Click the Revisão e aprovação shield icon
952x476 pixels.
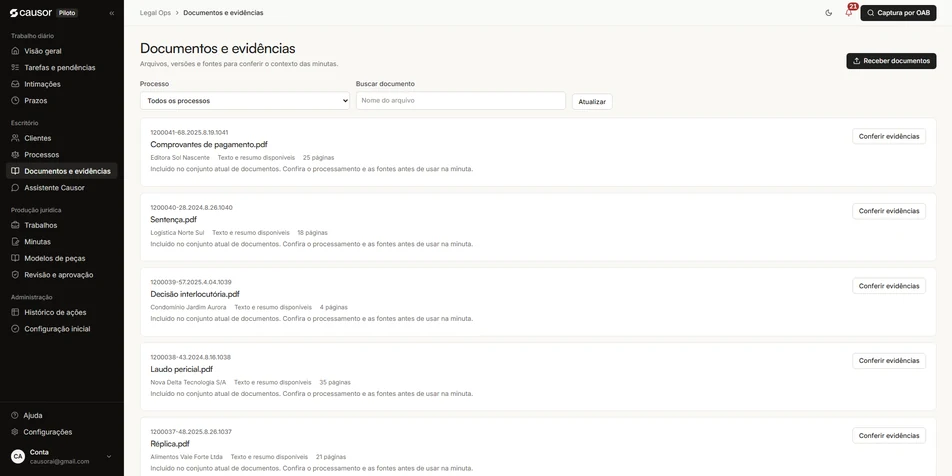point(15,274)
